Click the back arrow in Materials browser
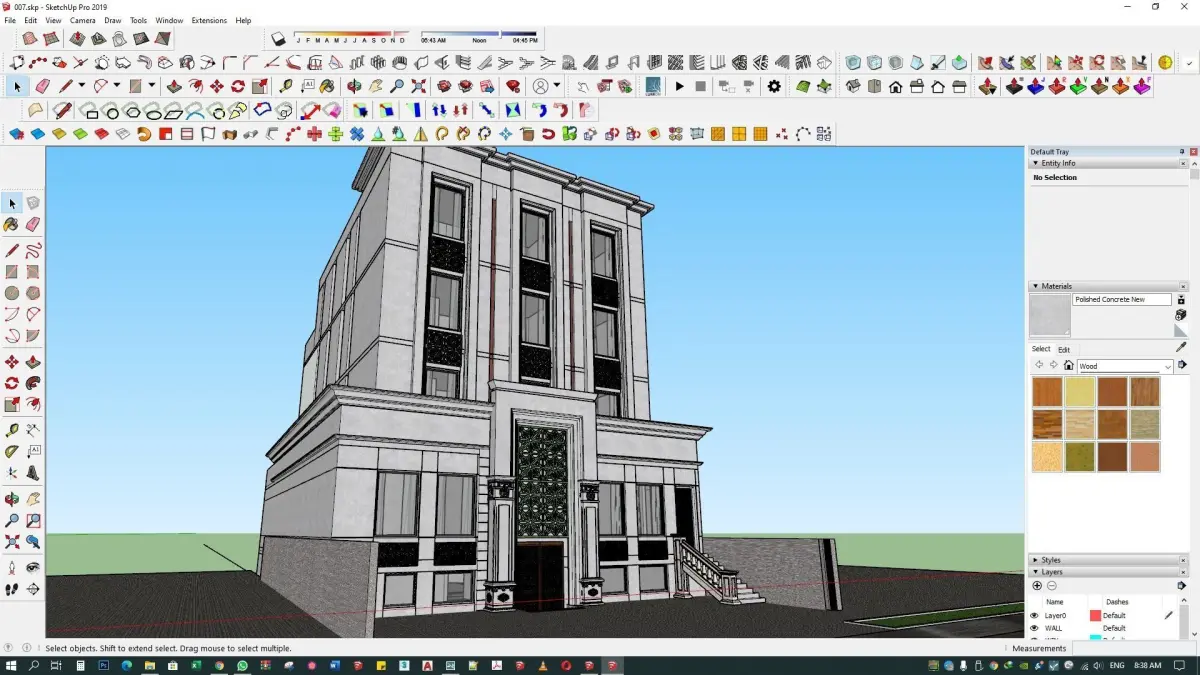Screen dimensions: 1200x675 click(1038, 366)
